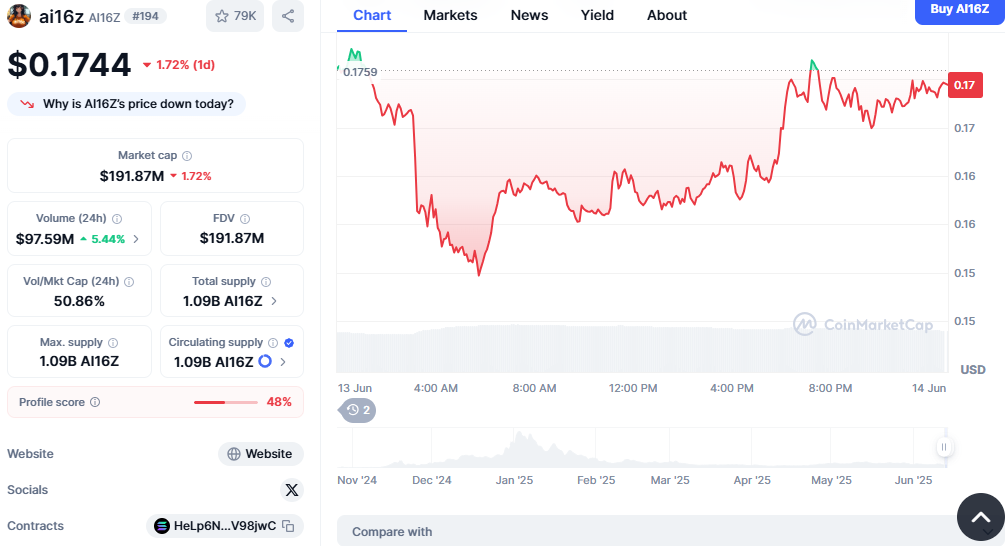Screen dimensions: 1005x546
Task: Expand the Total supply chevron
Action: point(274,301)
